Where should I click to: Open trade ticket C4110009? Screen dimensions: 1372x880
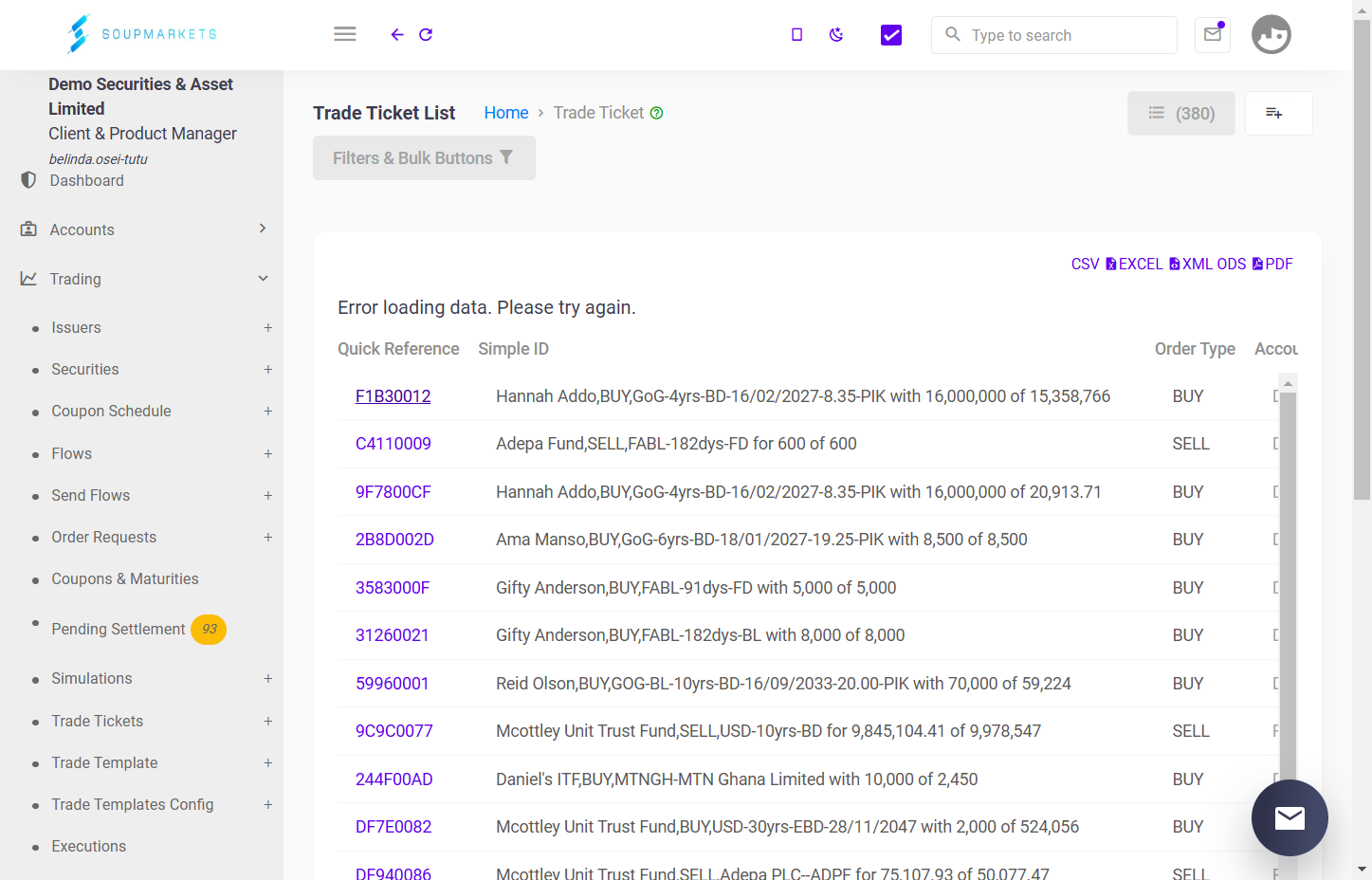coord(393,444)
